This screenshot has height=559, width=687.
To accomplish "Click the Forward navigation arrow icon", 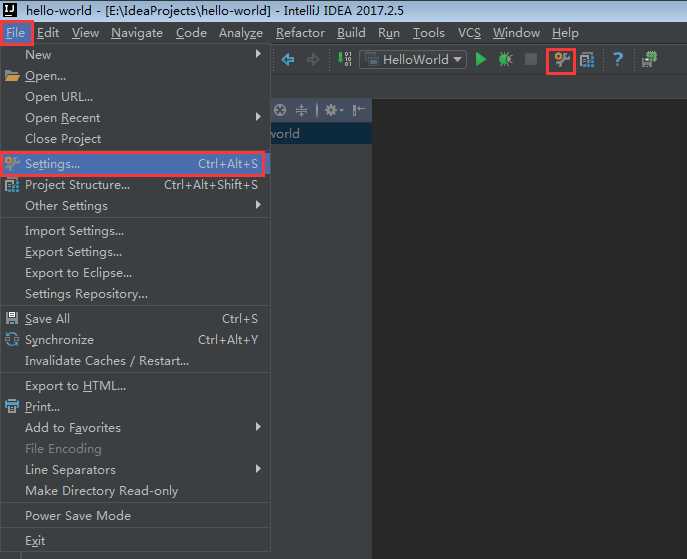I will click(x=313, y=59).
